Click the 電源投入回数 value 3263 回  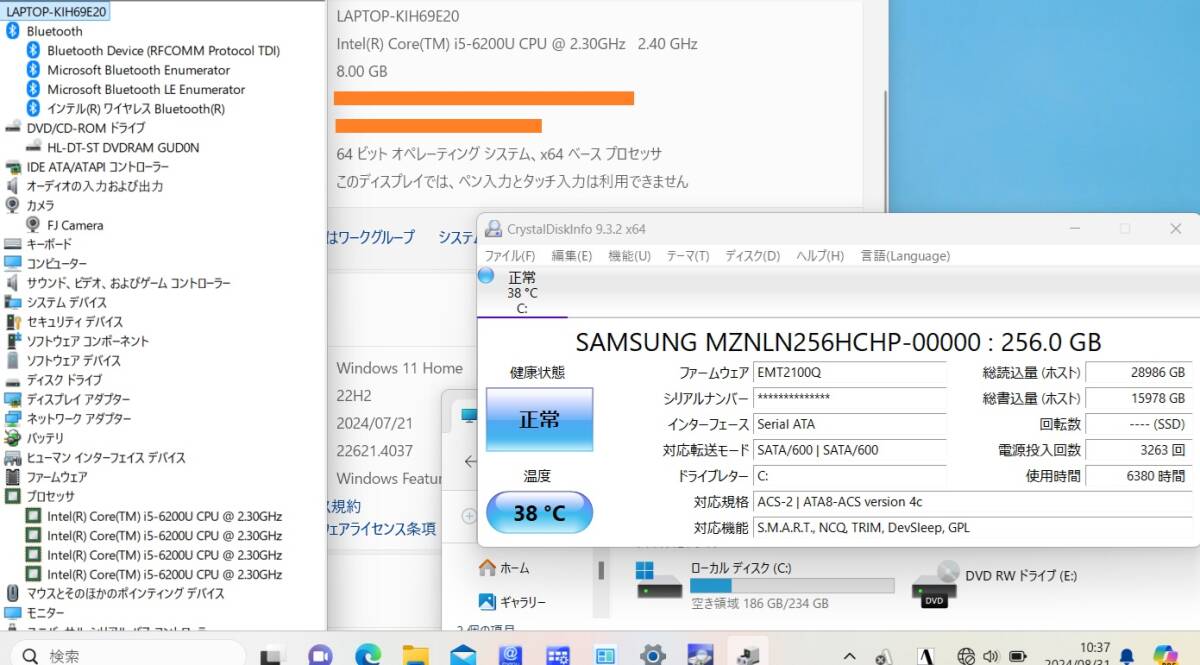coord(1139,450)
